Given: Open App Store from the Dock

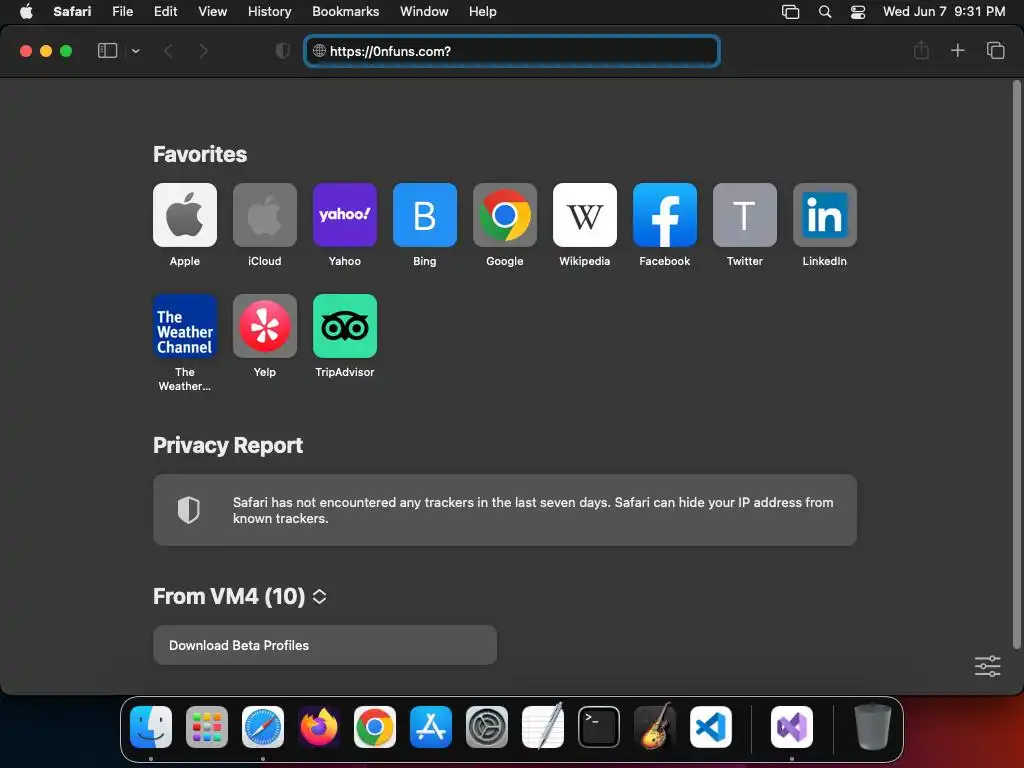Looking at the screenshot, I should (431, 727).
